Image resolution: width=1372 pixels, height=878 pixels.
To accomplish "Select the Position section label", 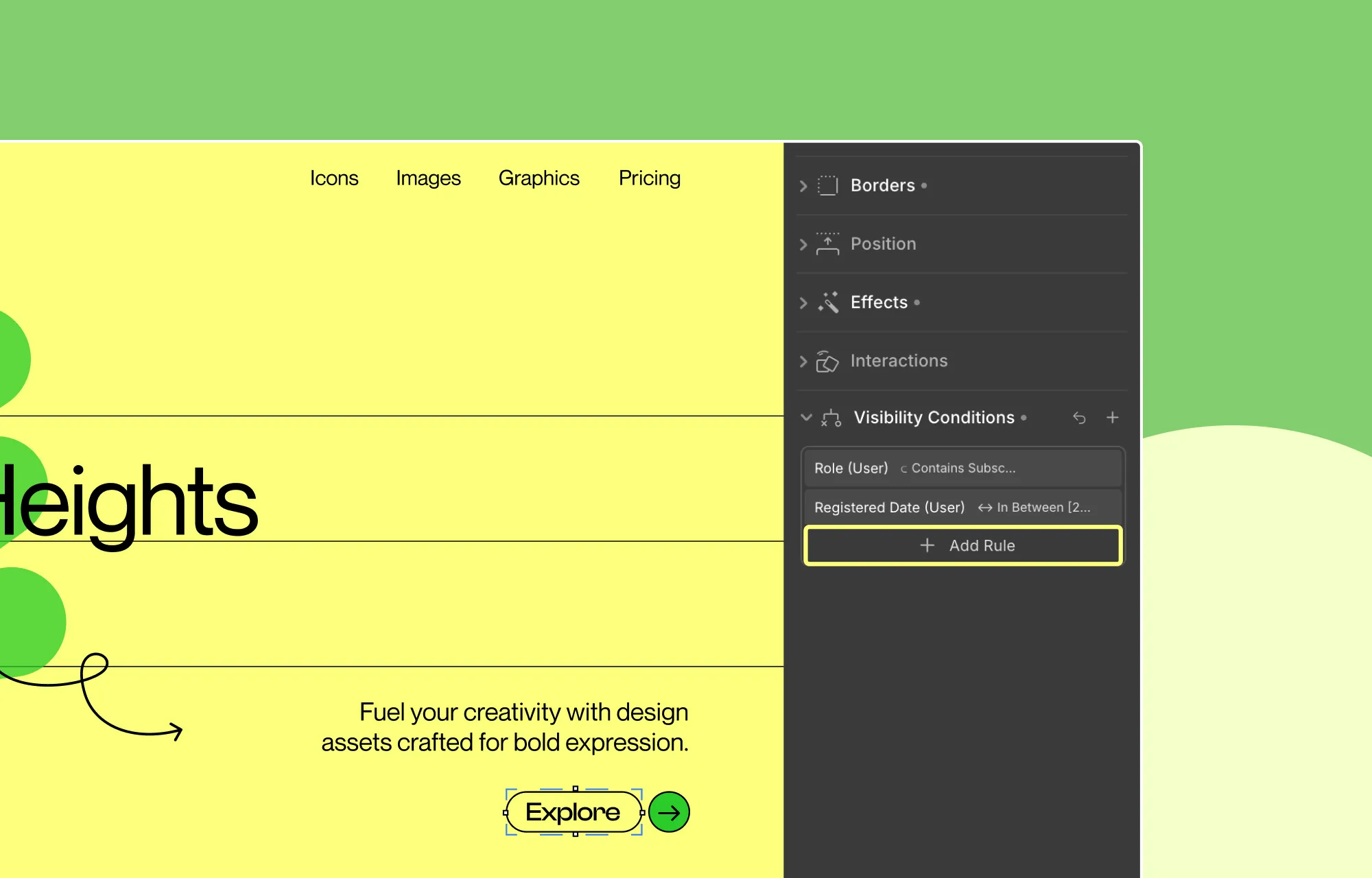I will coord(884,244).
